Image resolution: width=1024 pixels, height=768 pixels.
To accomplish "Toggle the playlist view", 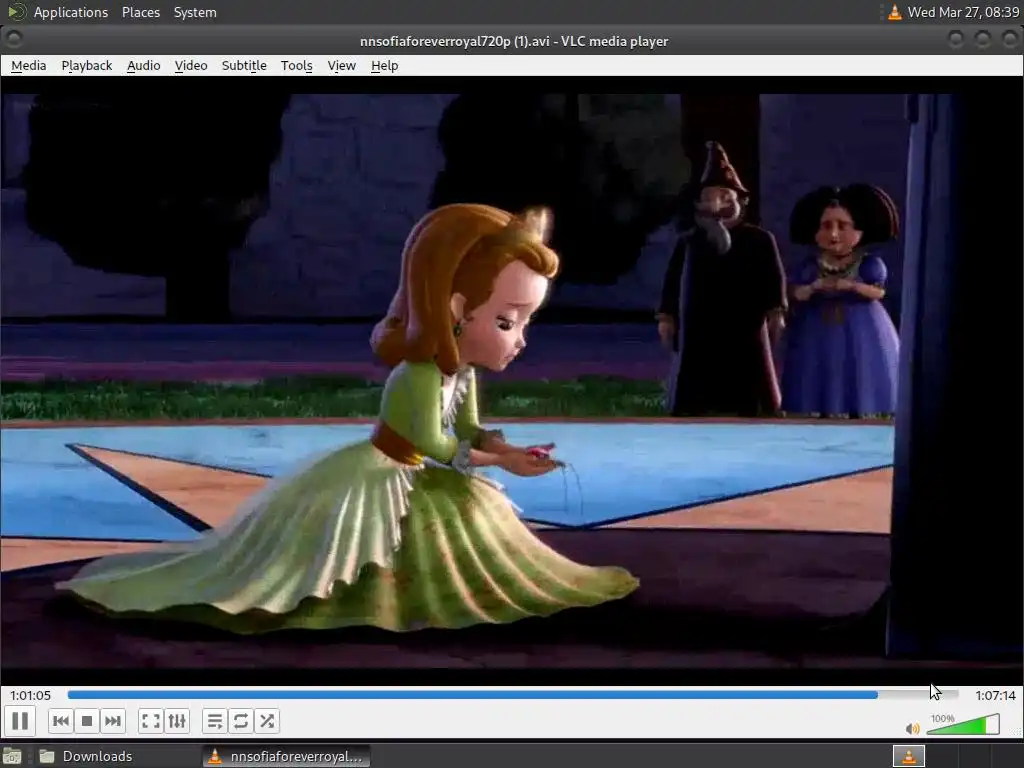I will coord(215,721).
